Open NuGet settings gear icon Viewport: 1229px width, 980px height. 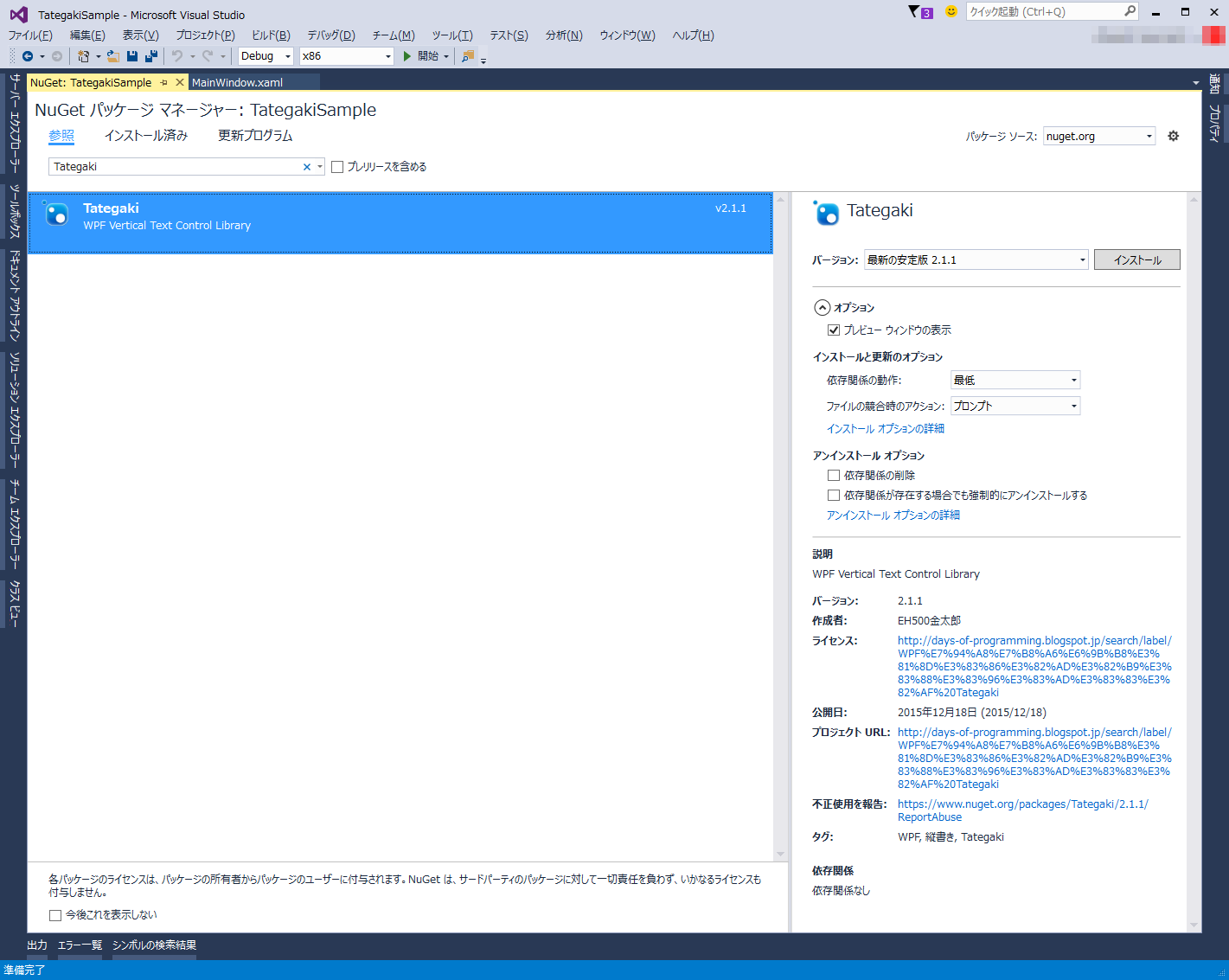(1174, 136)
